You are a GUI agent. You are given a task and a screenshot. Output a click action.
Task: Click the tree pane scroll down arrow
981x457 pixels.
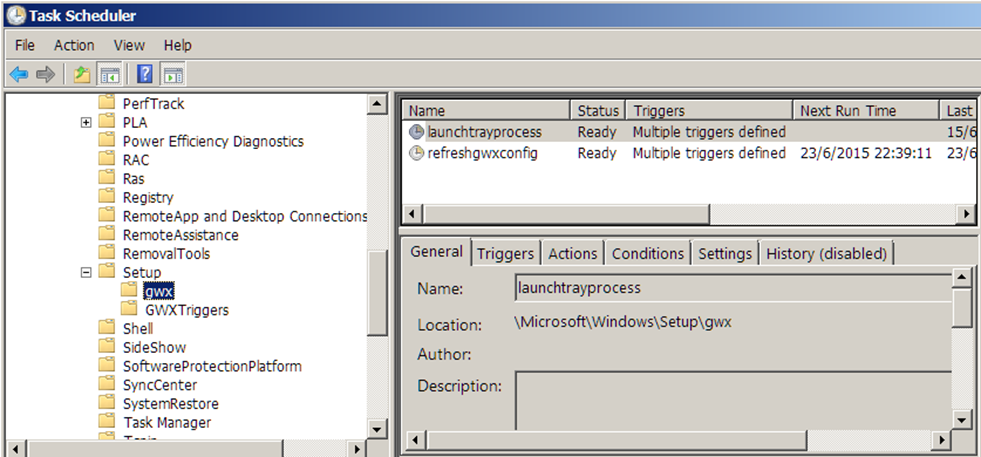377,429
